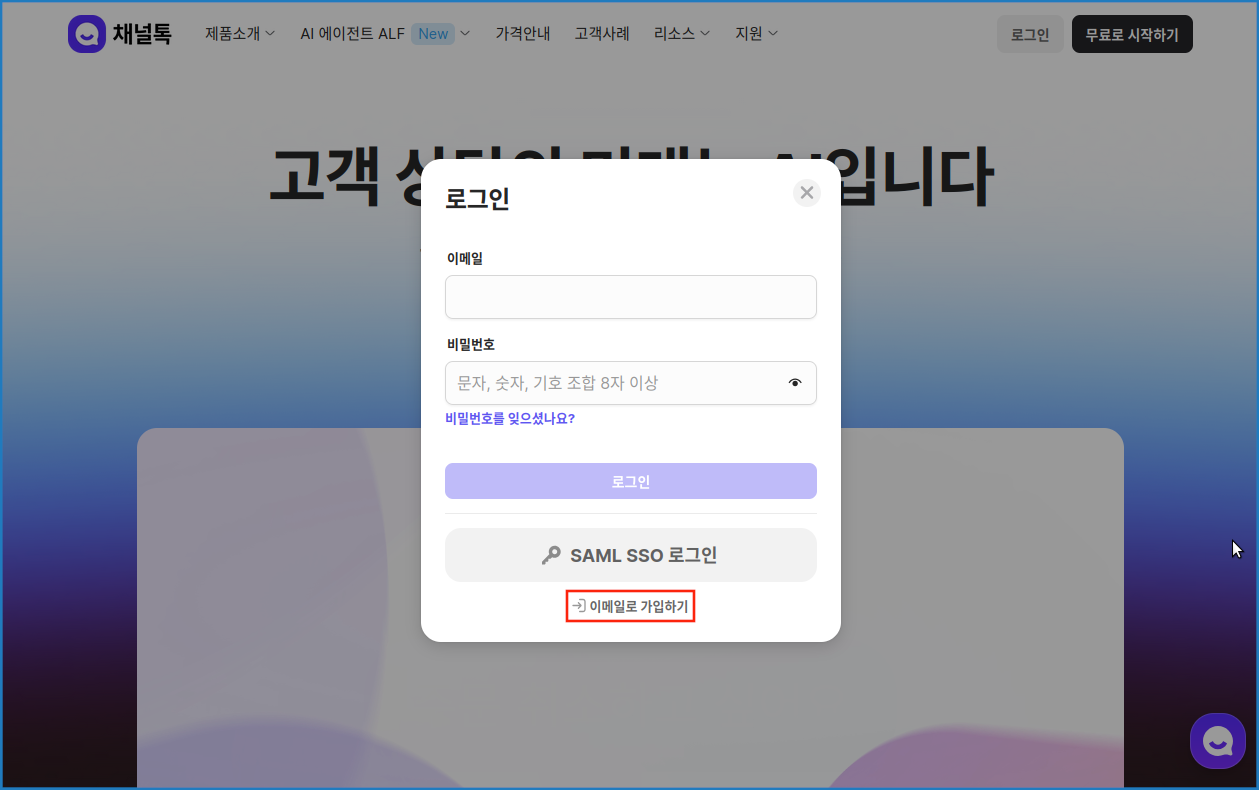Submit the purple 로그인 button
This screenshot has height=790, width=1259.
tap(630, 481)
